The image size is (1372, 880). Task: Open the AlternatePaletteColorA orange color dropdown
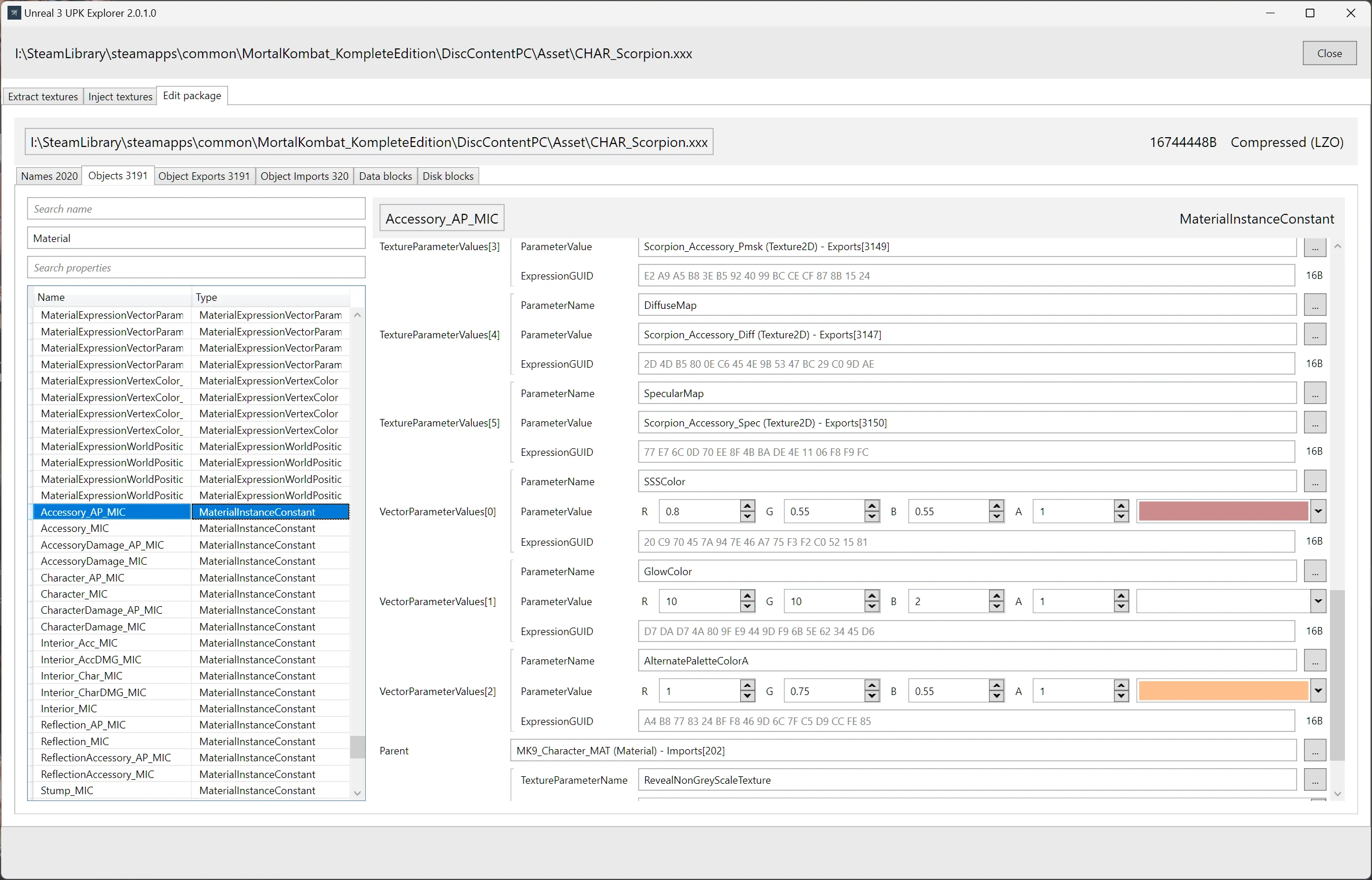(x=1318, y=691)
